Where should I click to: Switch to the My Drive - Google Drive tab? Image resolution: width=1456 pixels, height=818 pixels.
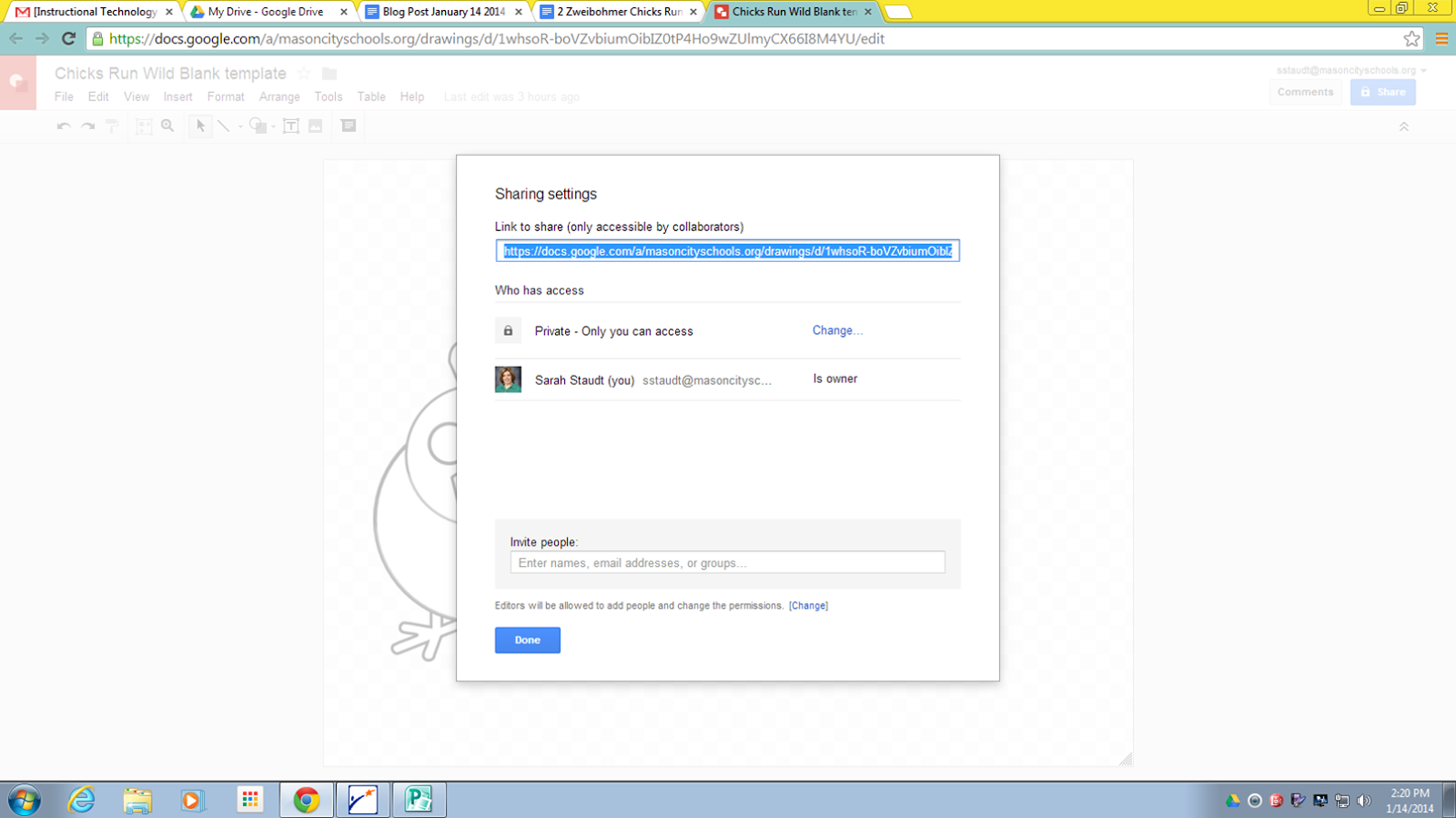[x=268, y=12]
